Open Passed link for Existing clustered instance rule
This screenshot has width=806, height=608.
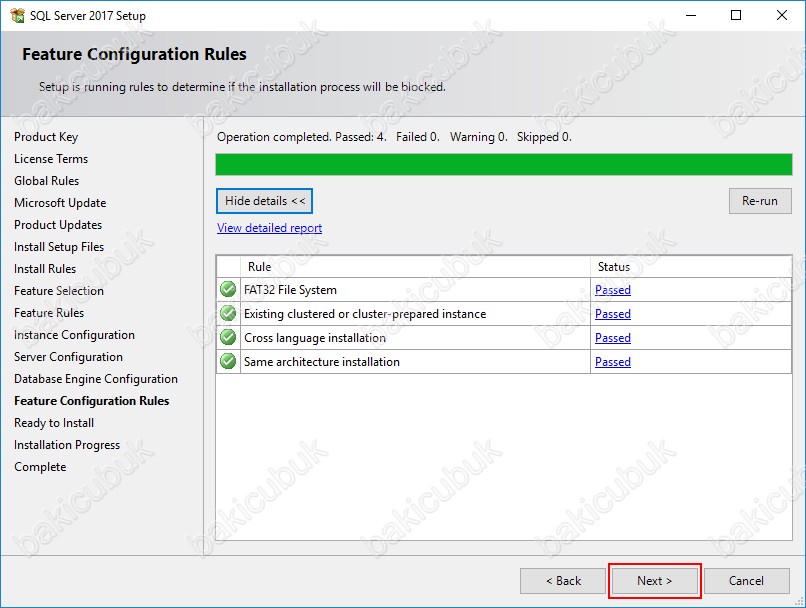613,314
